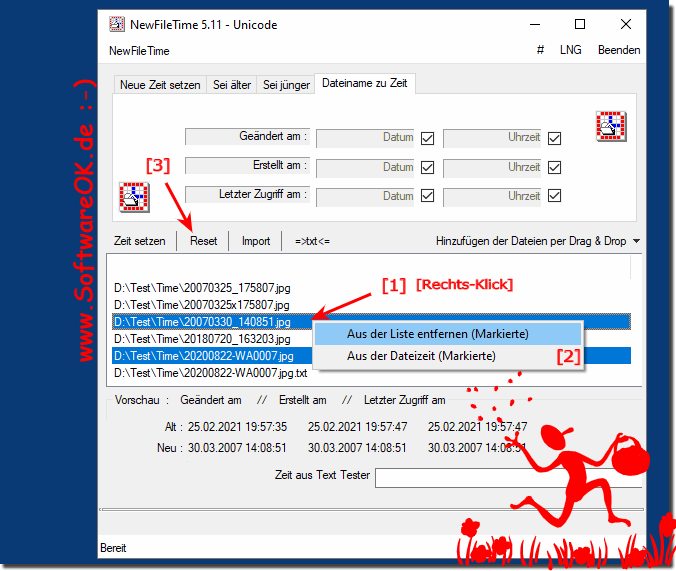This screenshot has height=571, width=676.
Task: Switch to the Neue Zeit setzen tab
Action: [x=160, y=85]
